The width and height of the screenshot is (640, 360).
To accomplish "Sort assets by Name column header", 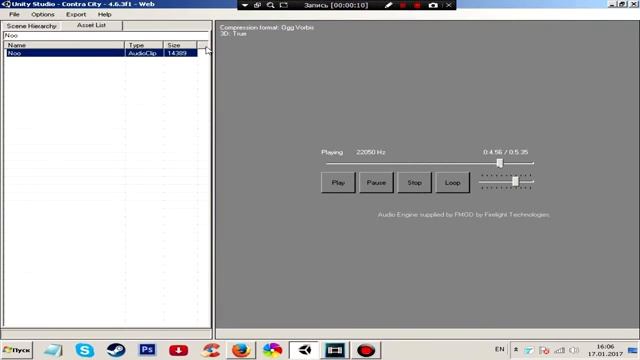I will tap(64, 45).
